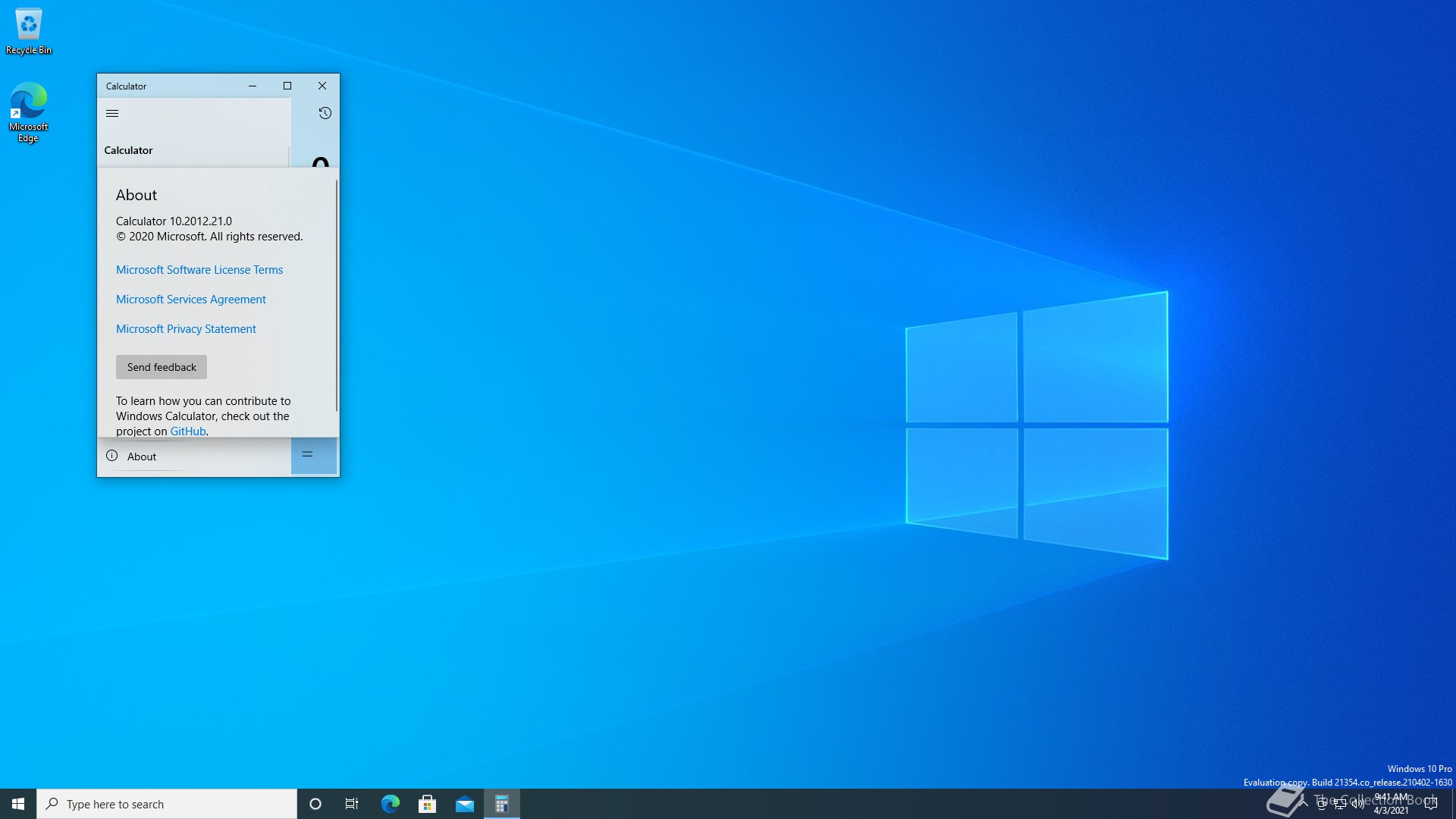Click Show desktop at taskbar end
The width and height of the screenshot is (1456, 819).
[x=1453, y=804]
